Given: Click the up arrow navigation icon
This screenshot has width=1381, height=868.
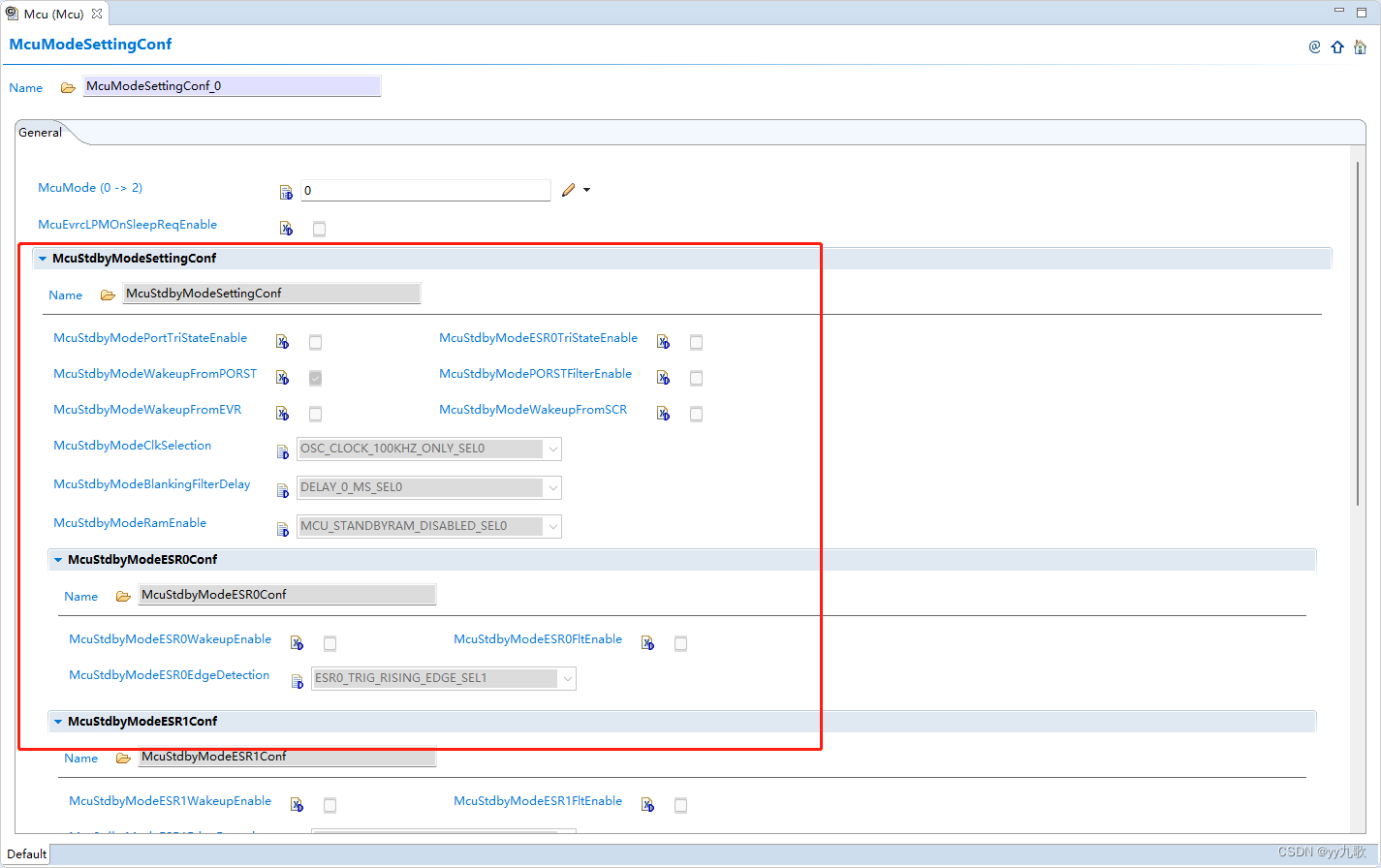Looking at the screenshot, I should 1337,46.
